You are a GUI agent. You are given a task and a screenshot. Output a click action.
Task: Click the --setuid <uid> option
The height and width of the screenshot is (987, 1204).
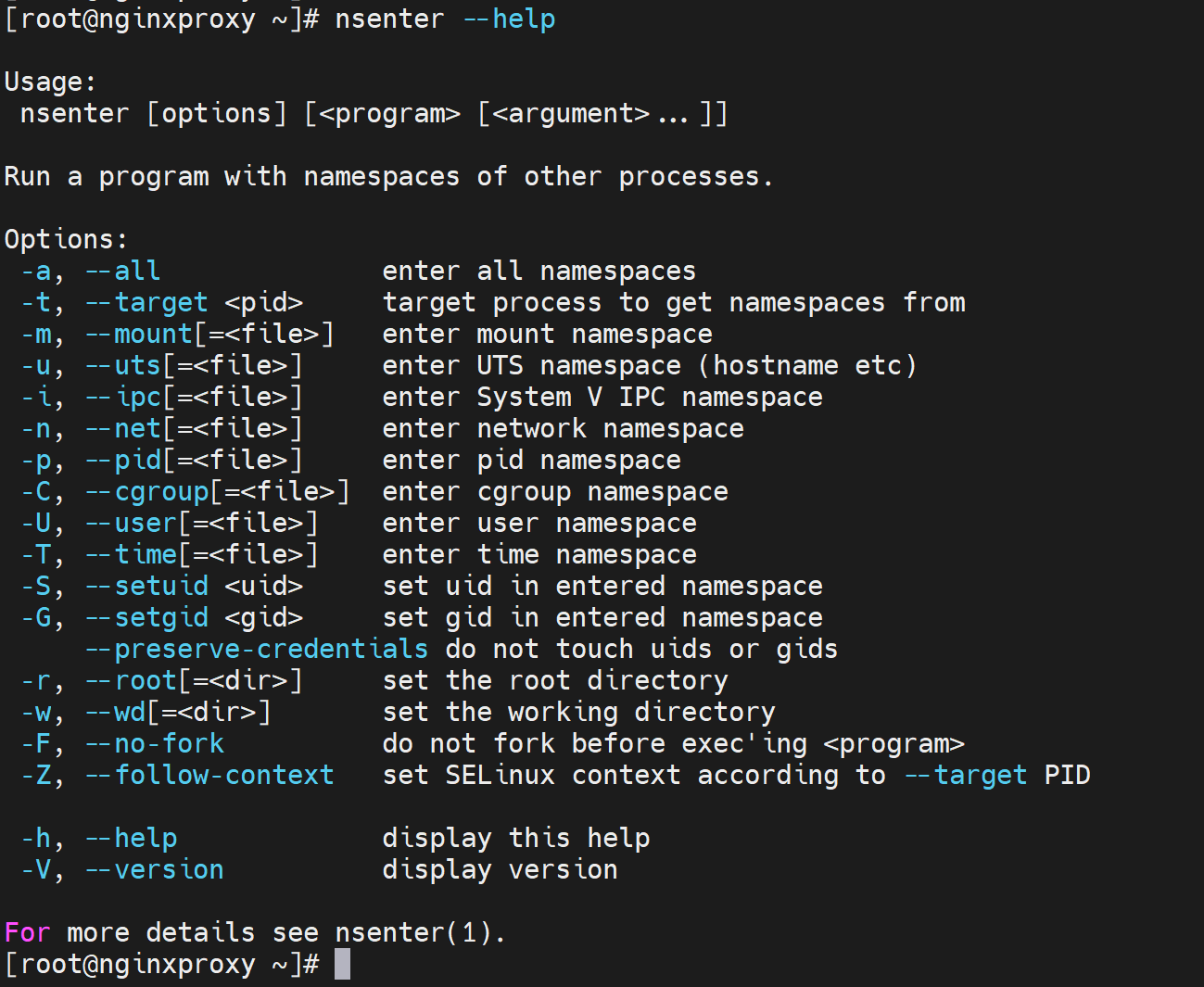point(194,586)
